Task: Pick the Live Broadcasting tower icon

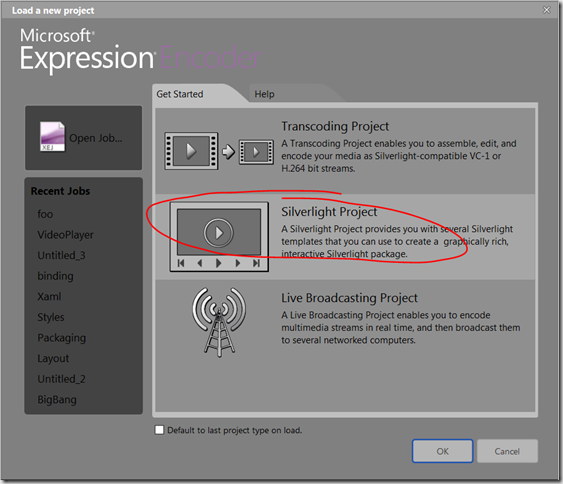Action: coord(219,322)
